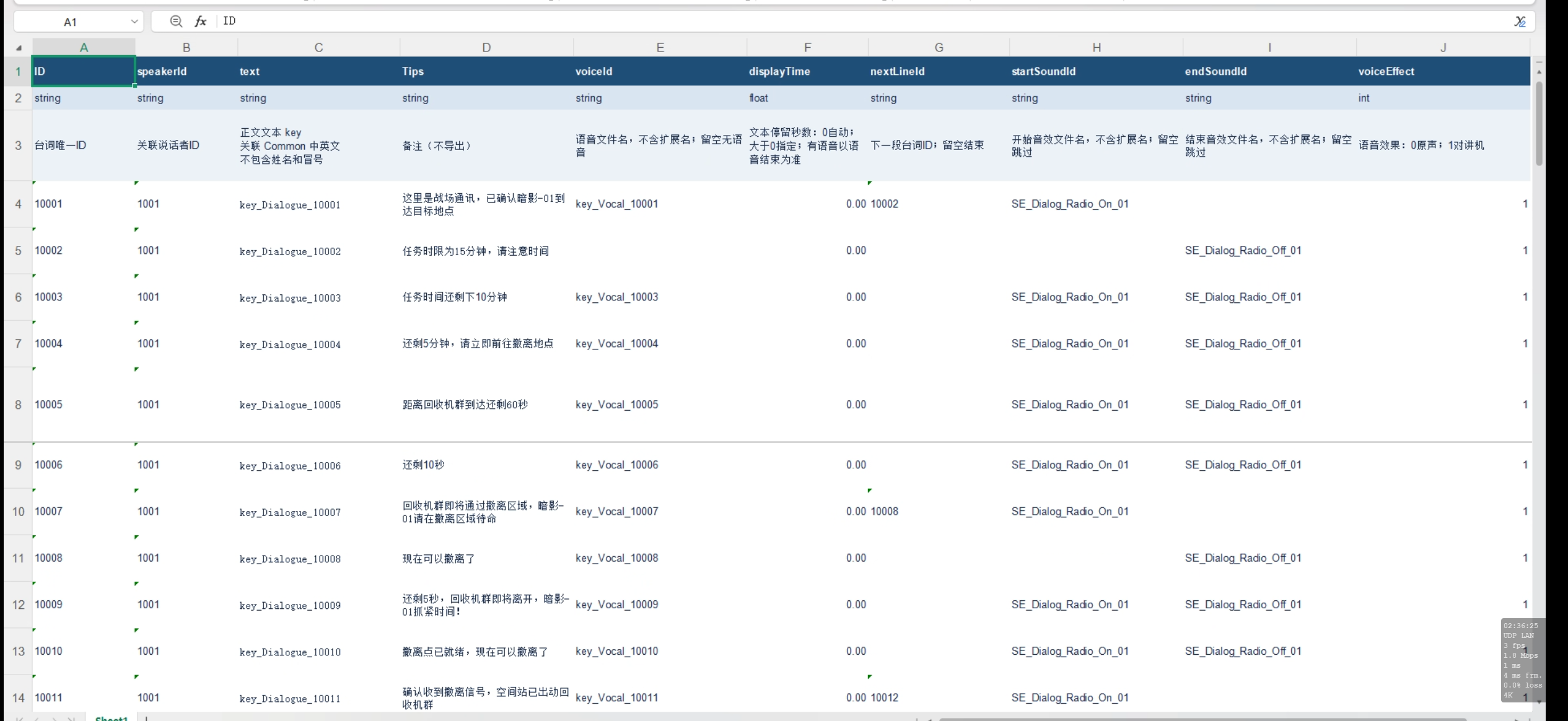
Task: Select ID cell 10005
Action: [84, 405]
